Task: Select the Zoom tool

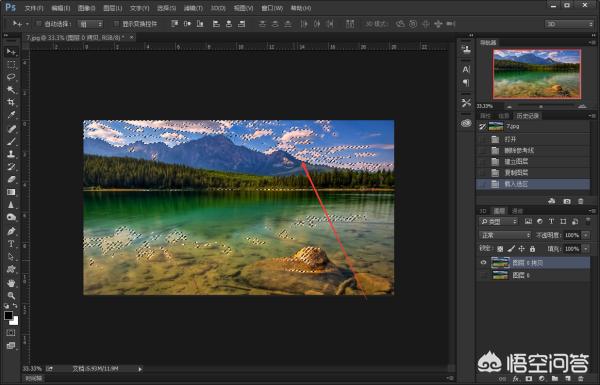Action: (x=11, y=295)
